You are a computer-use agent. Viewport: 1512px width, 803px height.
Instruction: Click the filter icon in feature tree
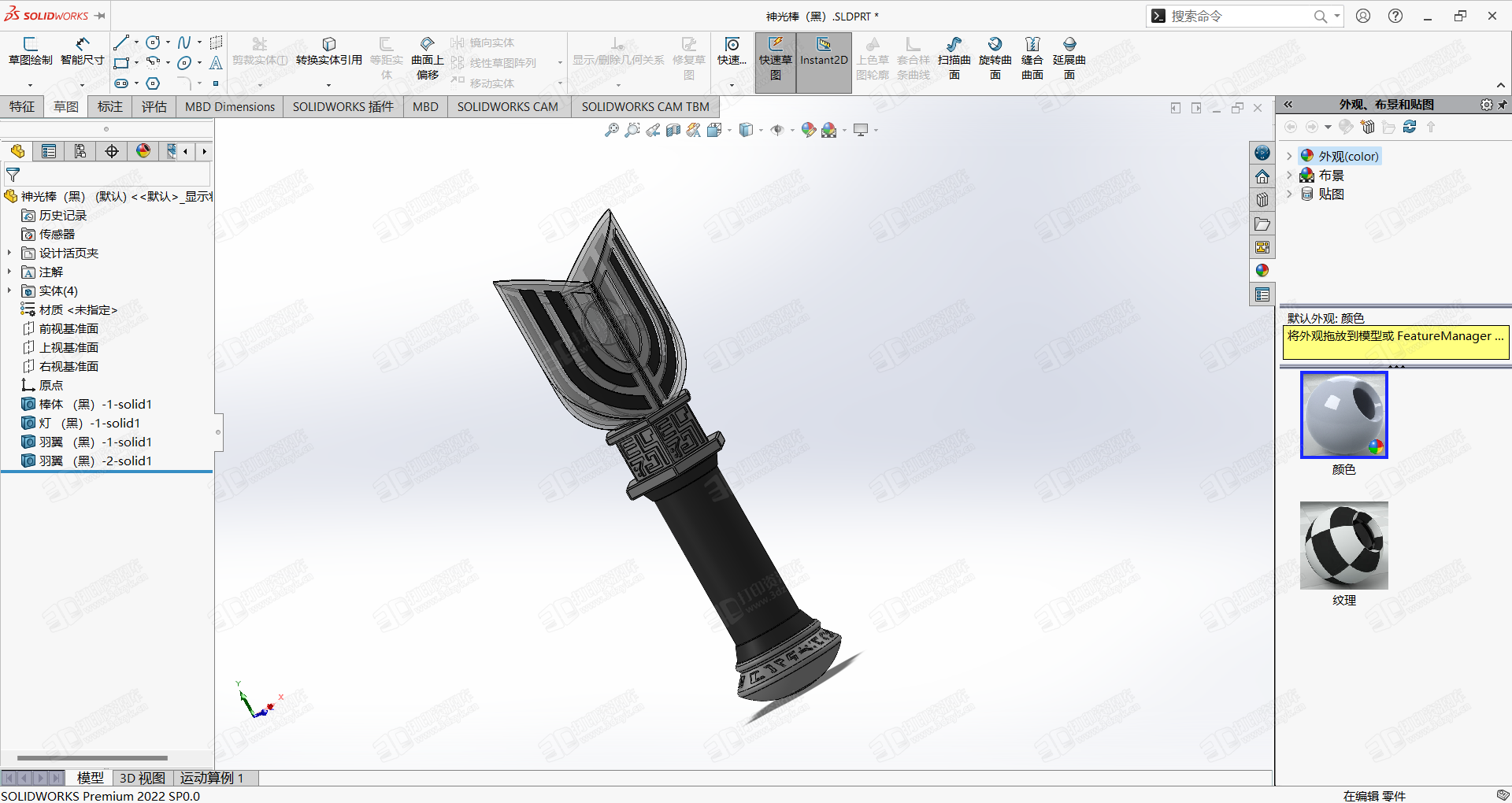(13, 175)
